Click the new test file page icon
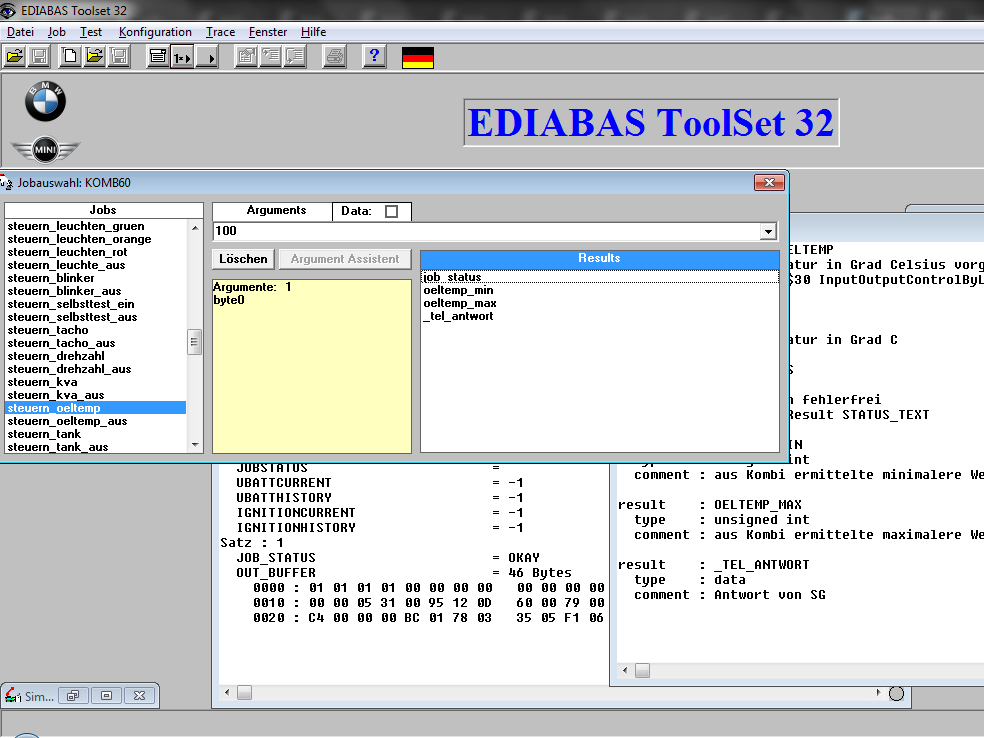 point(70,57)
